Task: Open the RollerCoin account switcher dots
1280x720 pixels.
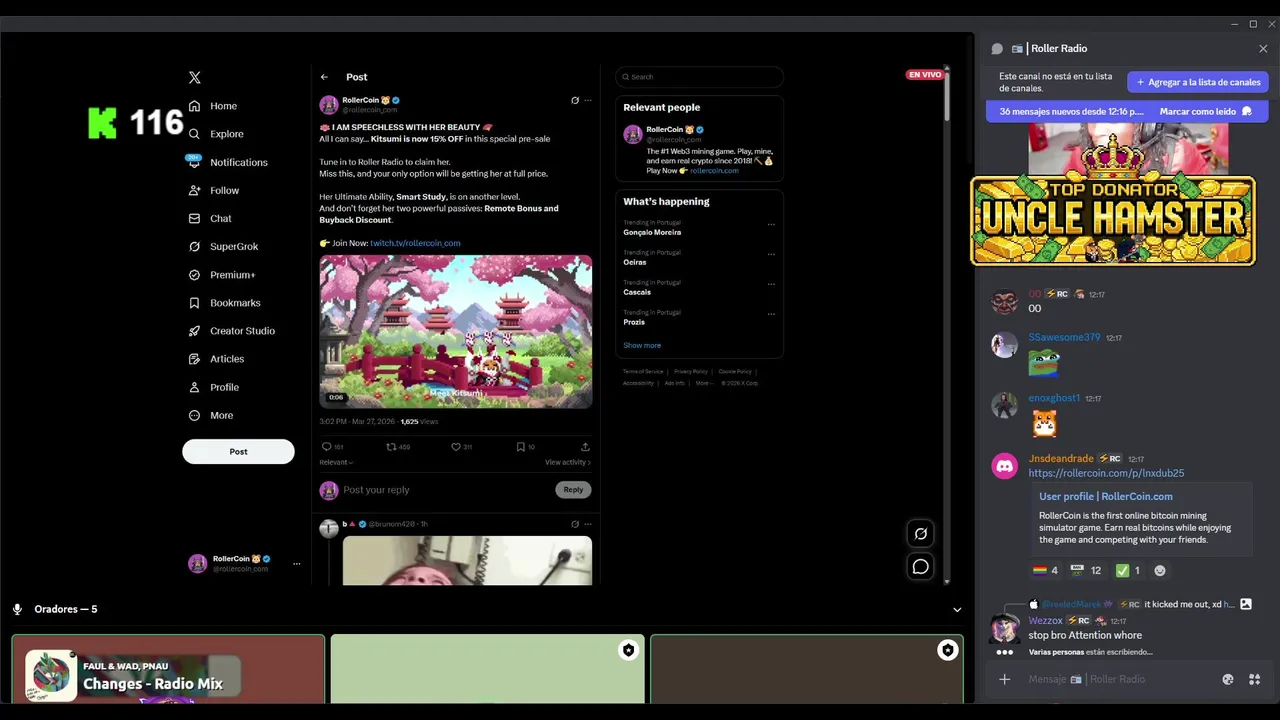Action: 296,564
